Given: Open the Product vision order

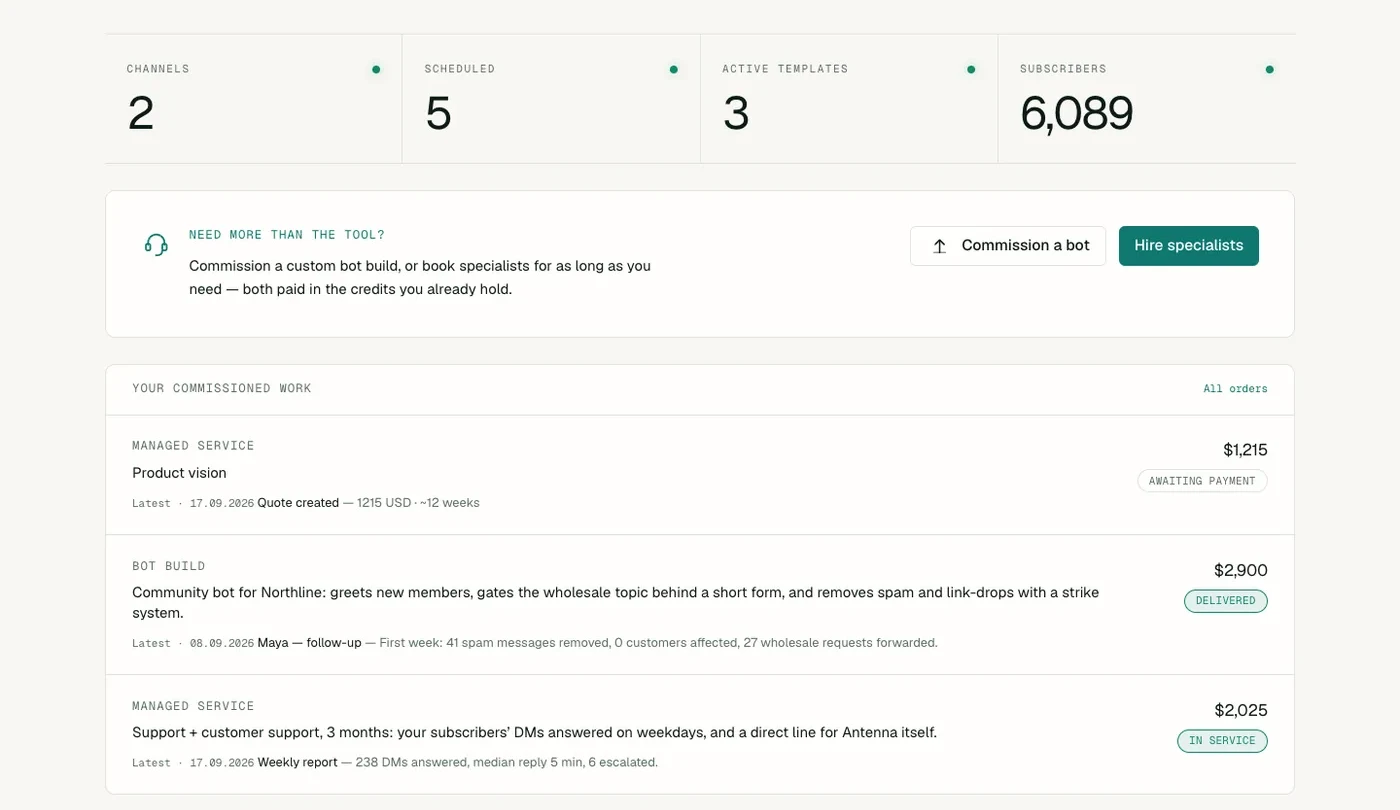Looking at the screenshot, I should 700,475.
